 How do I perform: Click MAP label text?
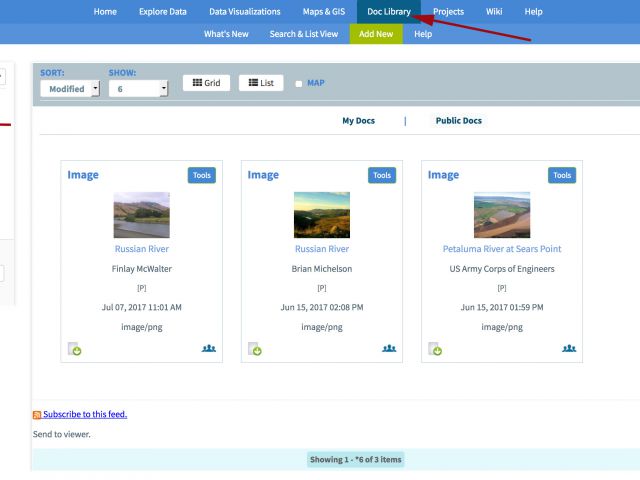tap(316, 83)
